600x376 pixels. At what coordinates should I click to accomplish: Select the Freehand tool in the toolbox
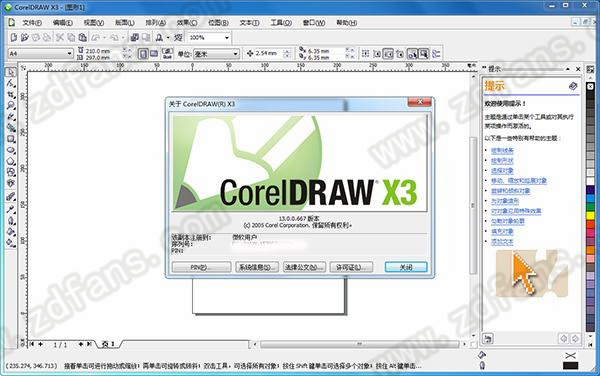(x=11, y=117)
